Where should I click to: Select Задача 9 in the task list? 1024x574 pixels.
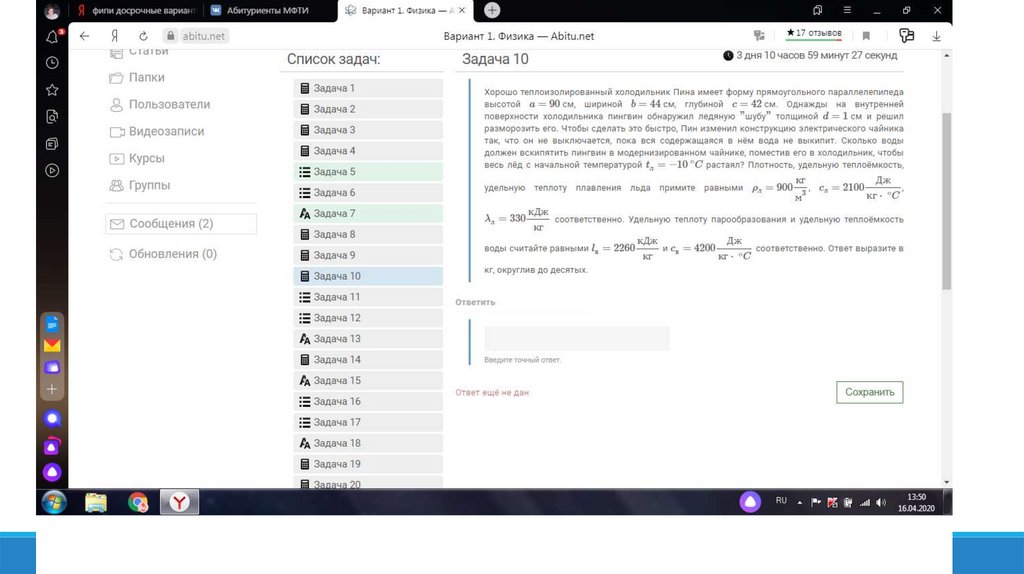coord(368,255)
